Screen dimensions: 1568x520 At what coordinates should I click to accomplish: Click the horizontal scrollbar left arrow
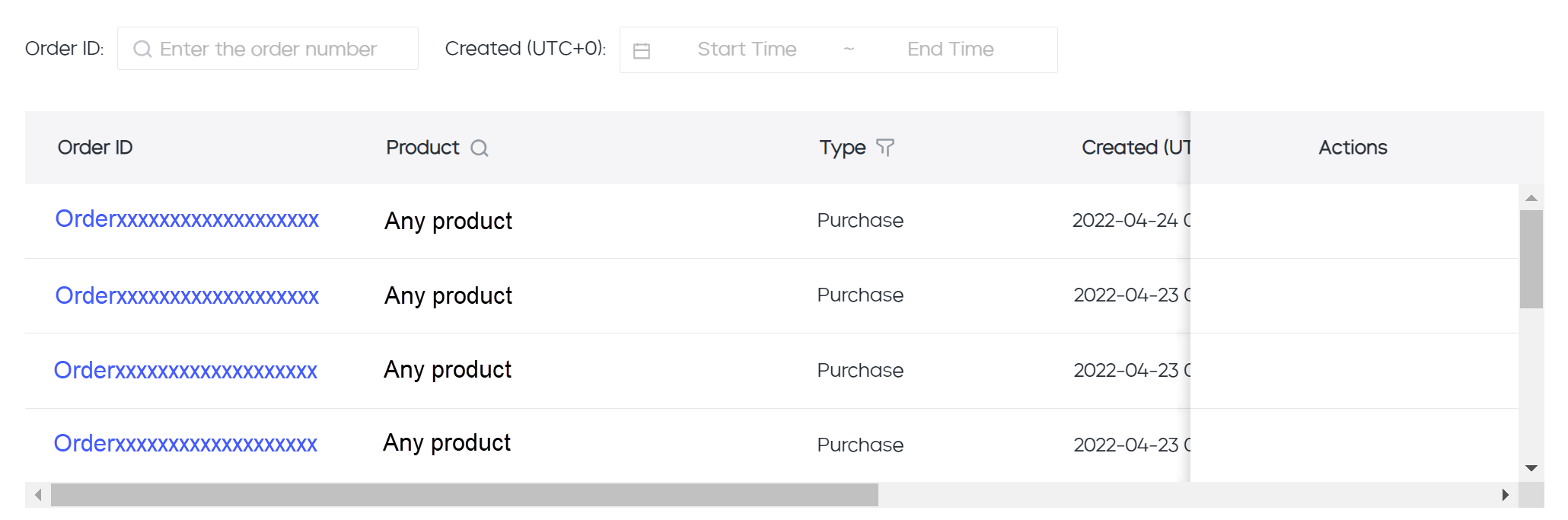coord(38,495)
